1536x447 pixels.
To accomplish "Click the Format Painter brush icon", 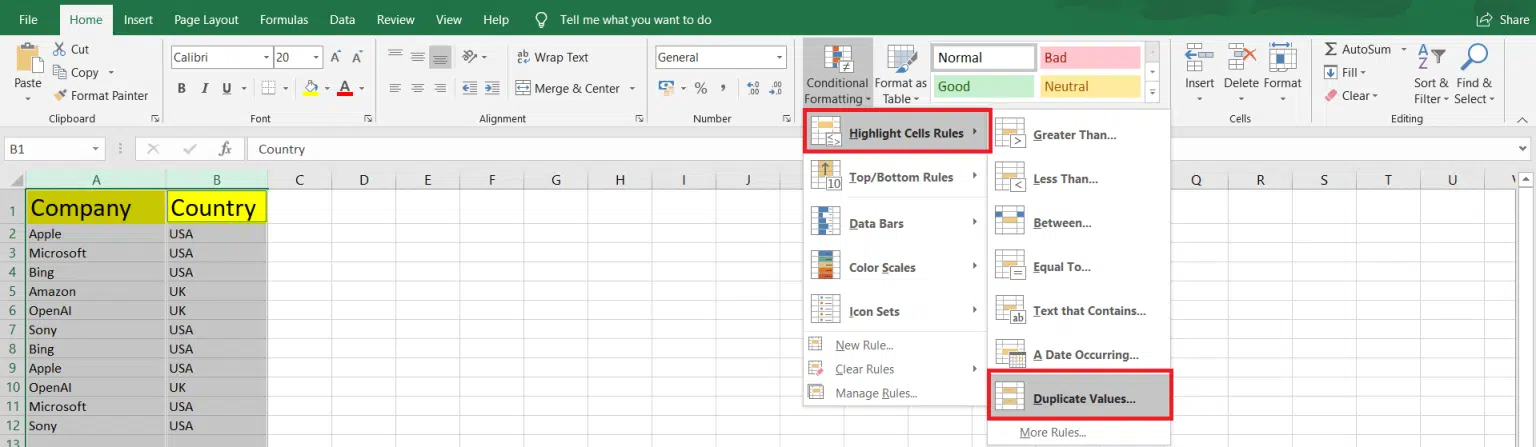I will (x=60, y=96).
